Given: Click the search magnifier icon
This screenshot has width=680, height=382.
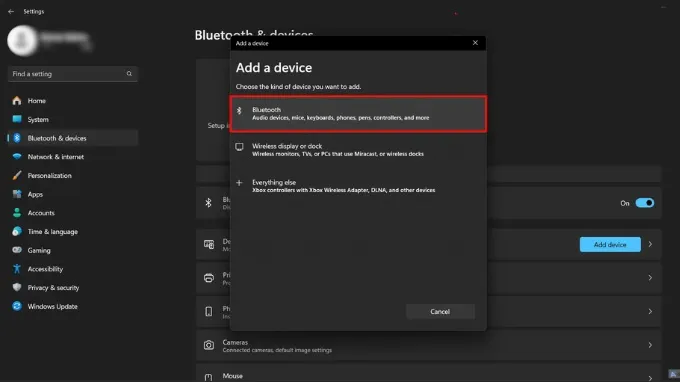Looking at the screenshot, I should (129, 74).
